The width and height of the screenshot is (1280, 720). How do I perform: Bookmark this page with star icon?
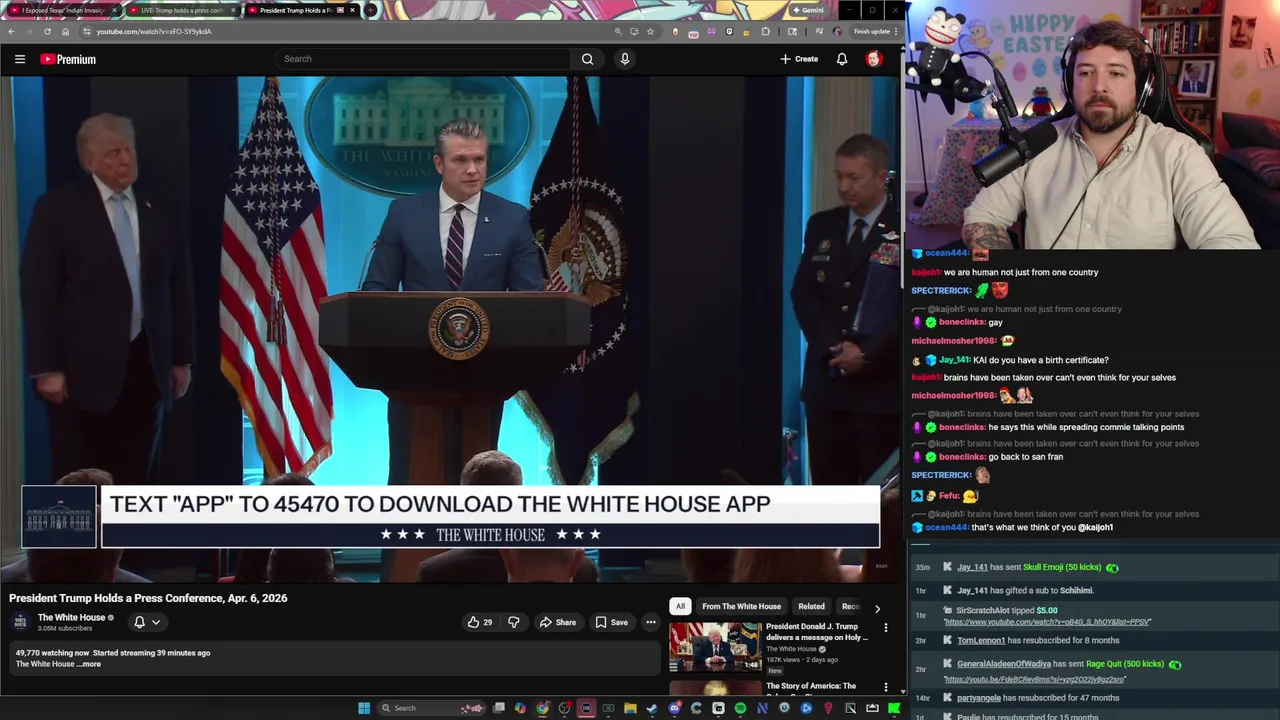(x=650, y=31)
